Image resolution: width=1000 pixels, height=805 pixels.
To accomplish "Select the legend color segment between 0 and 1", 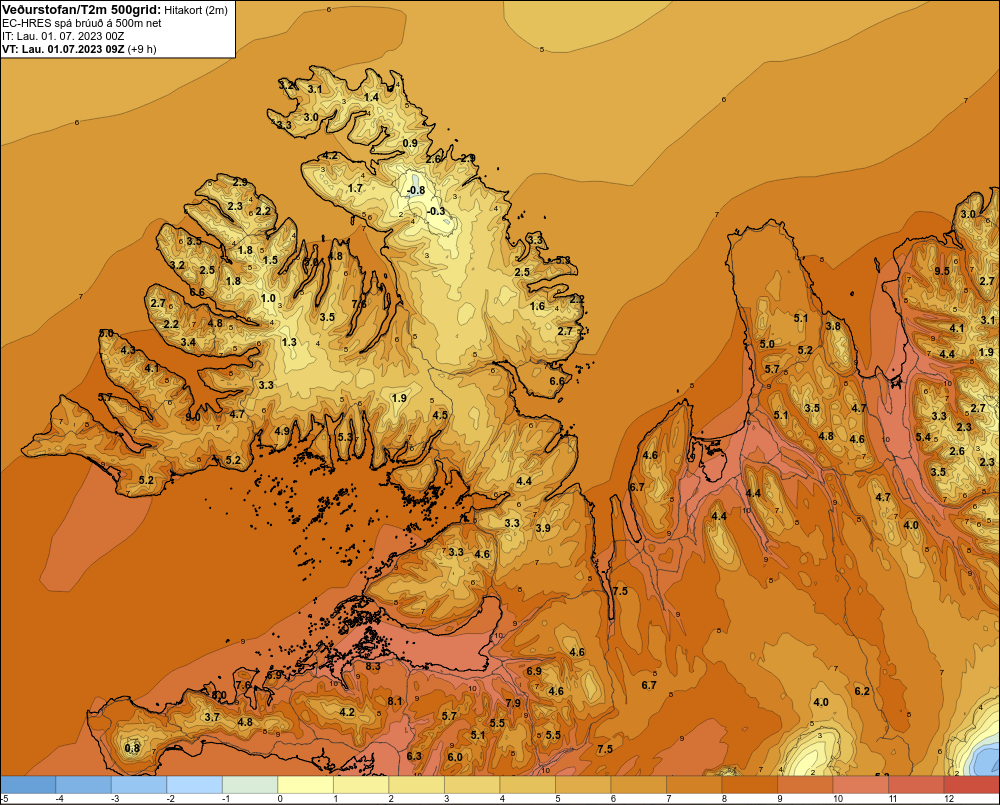I will 305,785.
